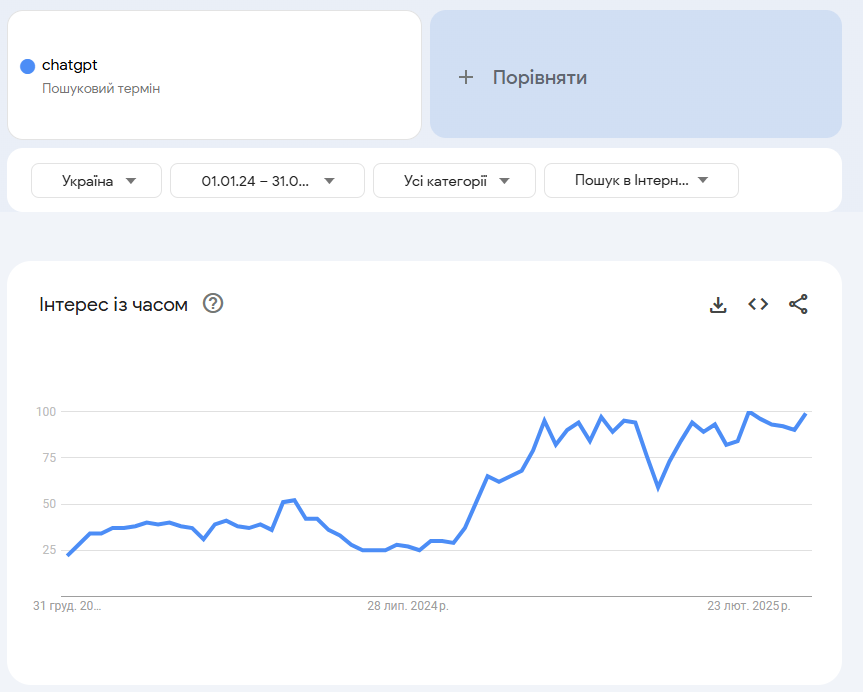Open help for Інтерес із часом
The image size is (863, 692).
click(x=213, y=303)
